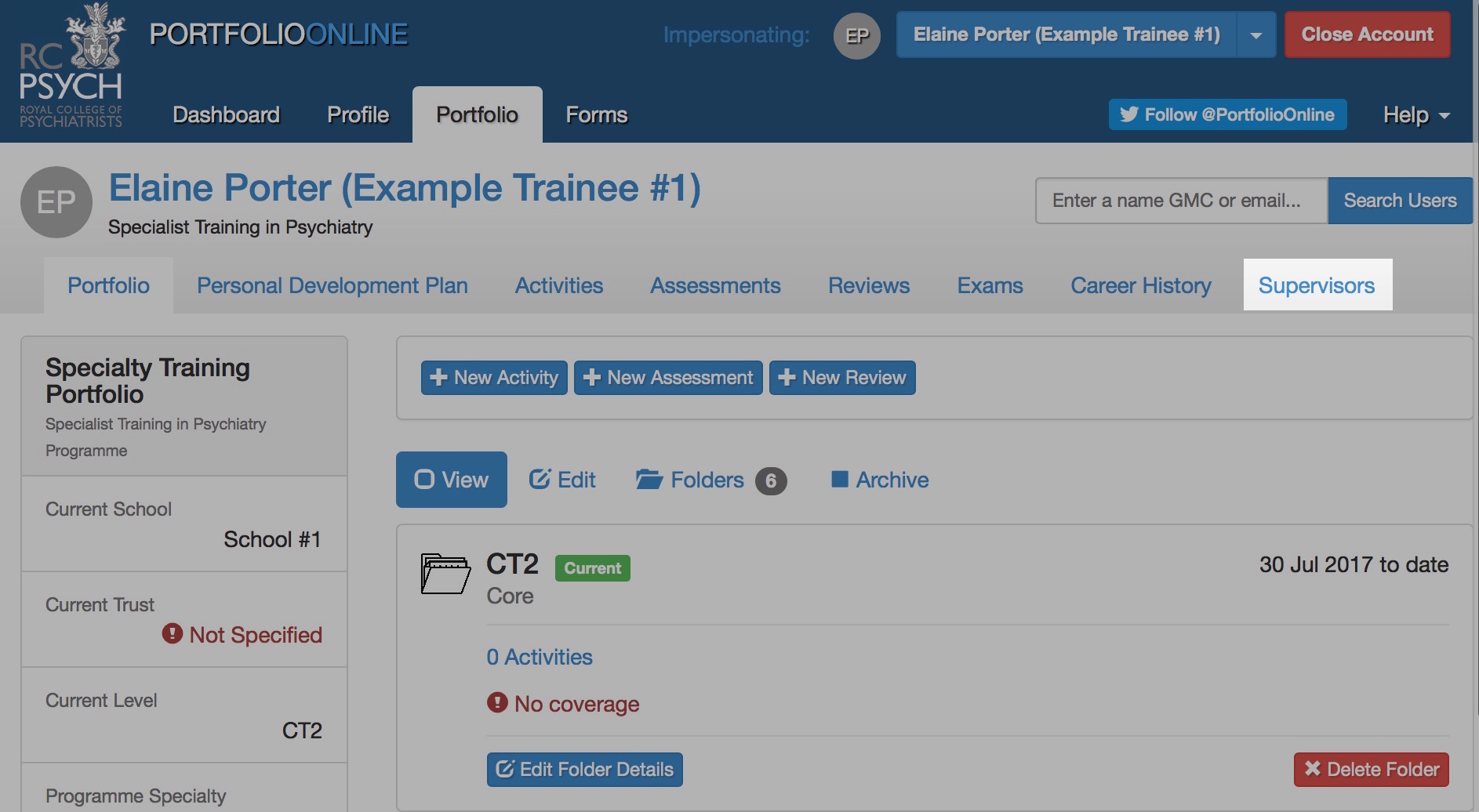Open the 0 Activities link
This screenshot has width=1479, height=812.
[540, 657]
